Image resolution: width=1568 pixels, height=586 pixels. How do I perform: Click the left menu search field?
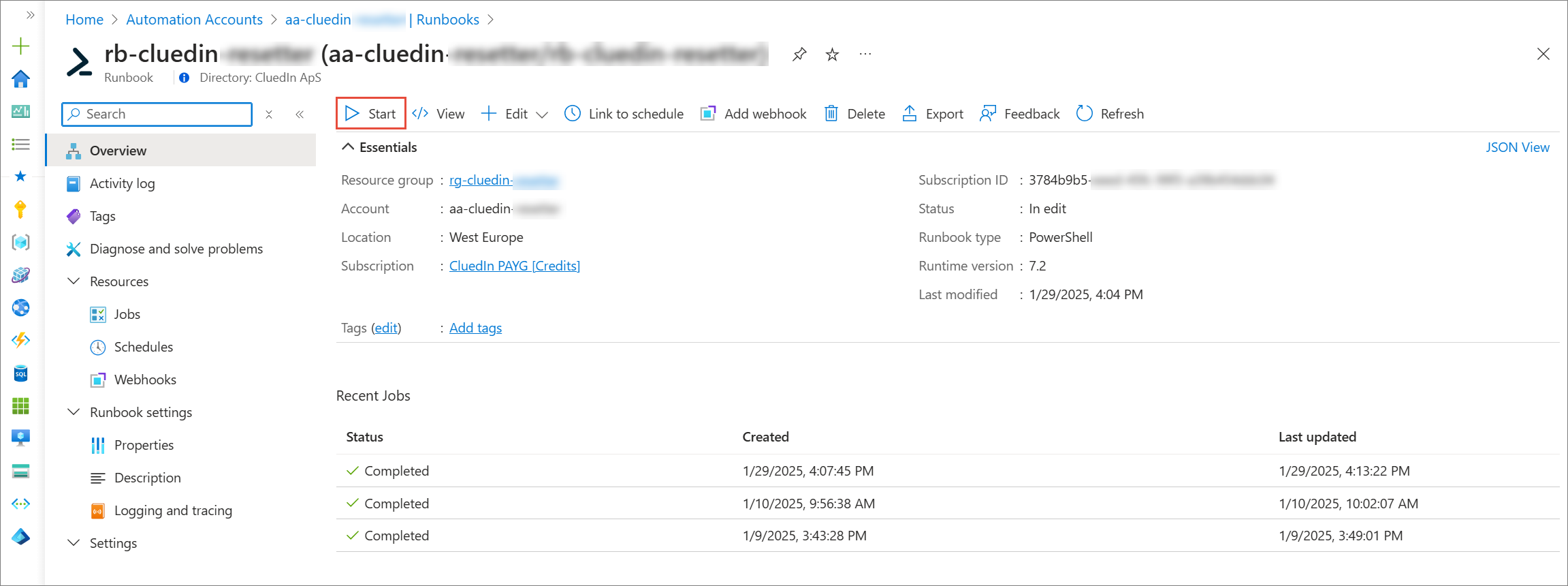click(157, 114)
